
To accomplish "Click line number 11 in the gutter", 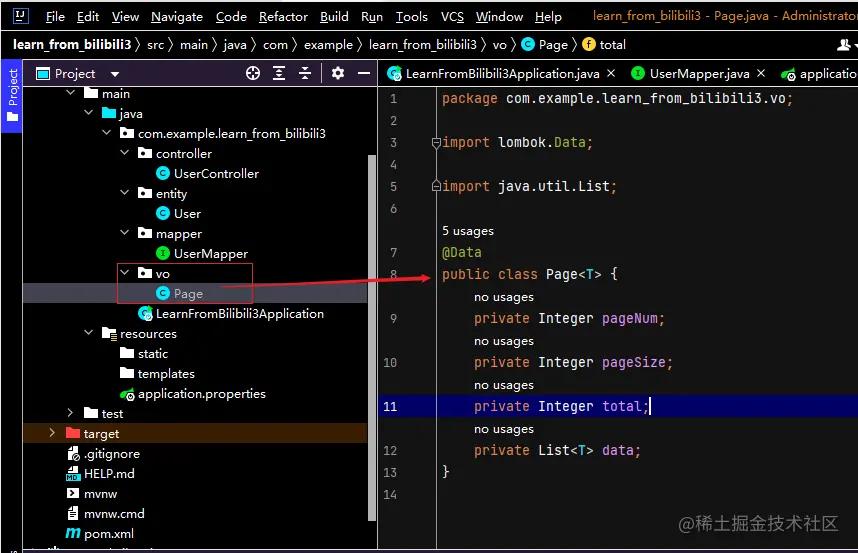I will coord(390,406).
